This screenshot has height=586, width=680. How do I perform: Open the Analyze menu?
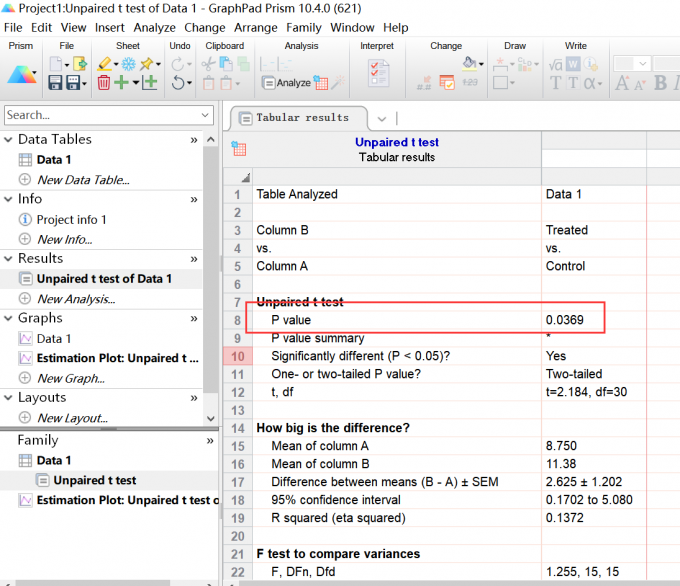[154, 27]
